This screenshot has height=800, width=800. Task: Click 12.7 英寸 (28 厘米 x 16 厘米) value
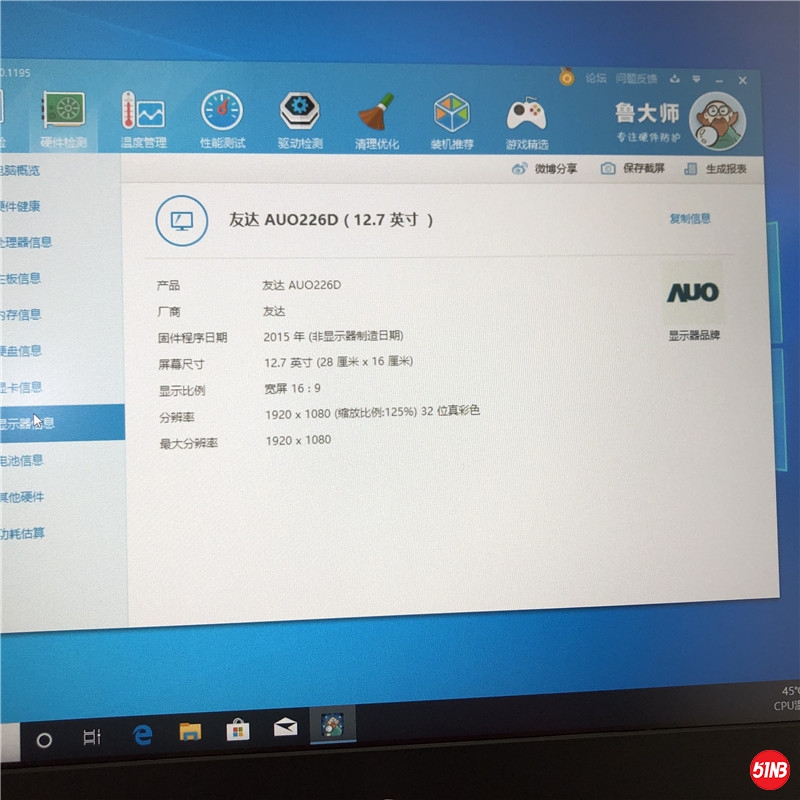(338, 362)
